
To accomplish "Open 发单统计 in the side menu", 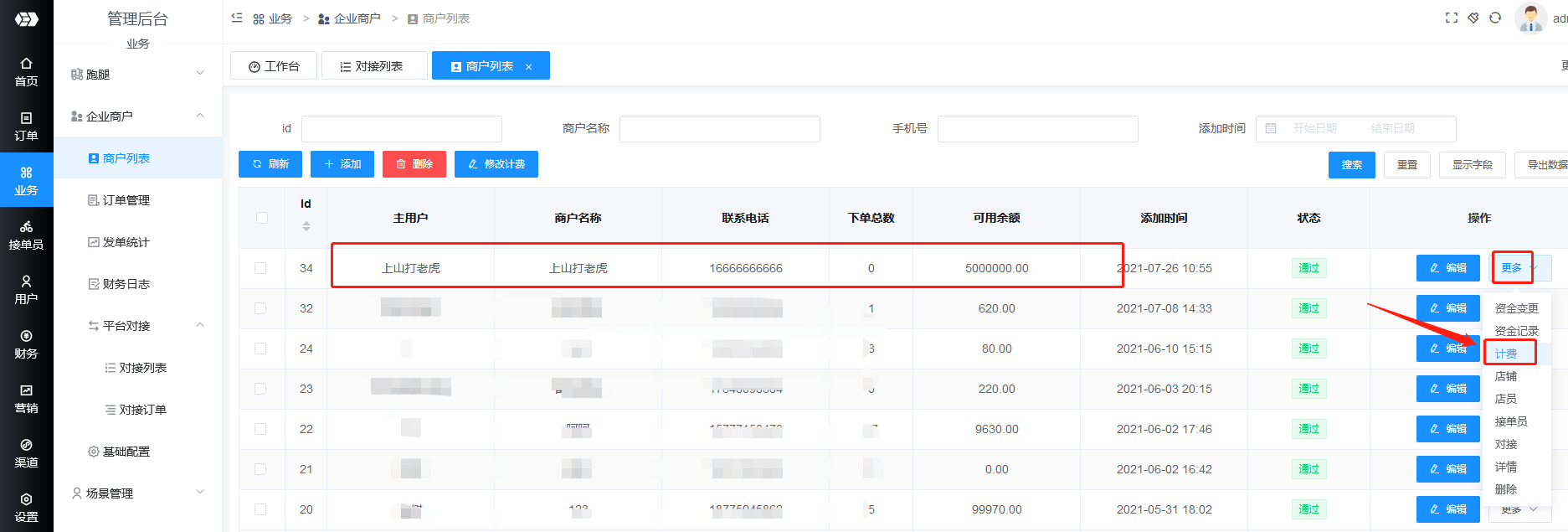I will click(138, 241).
